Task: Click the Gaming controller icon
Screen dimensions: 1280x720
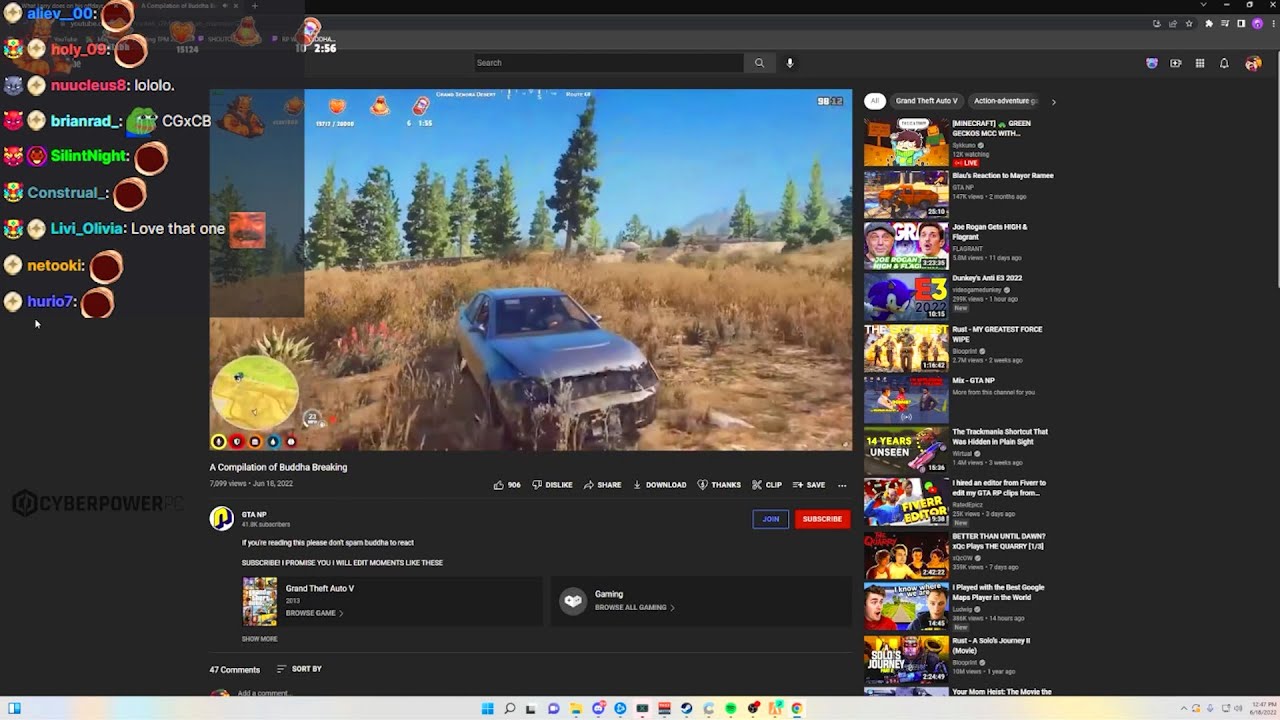Action: point(573,600)
